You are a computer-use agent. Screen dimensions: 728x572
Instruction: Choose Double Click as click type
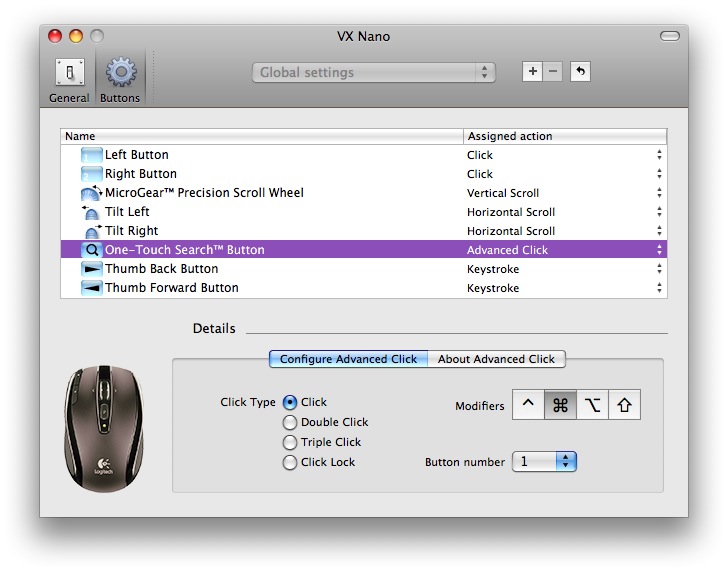pos(290,422)
